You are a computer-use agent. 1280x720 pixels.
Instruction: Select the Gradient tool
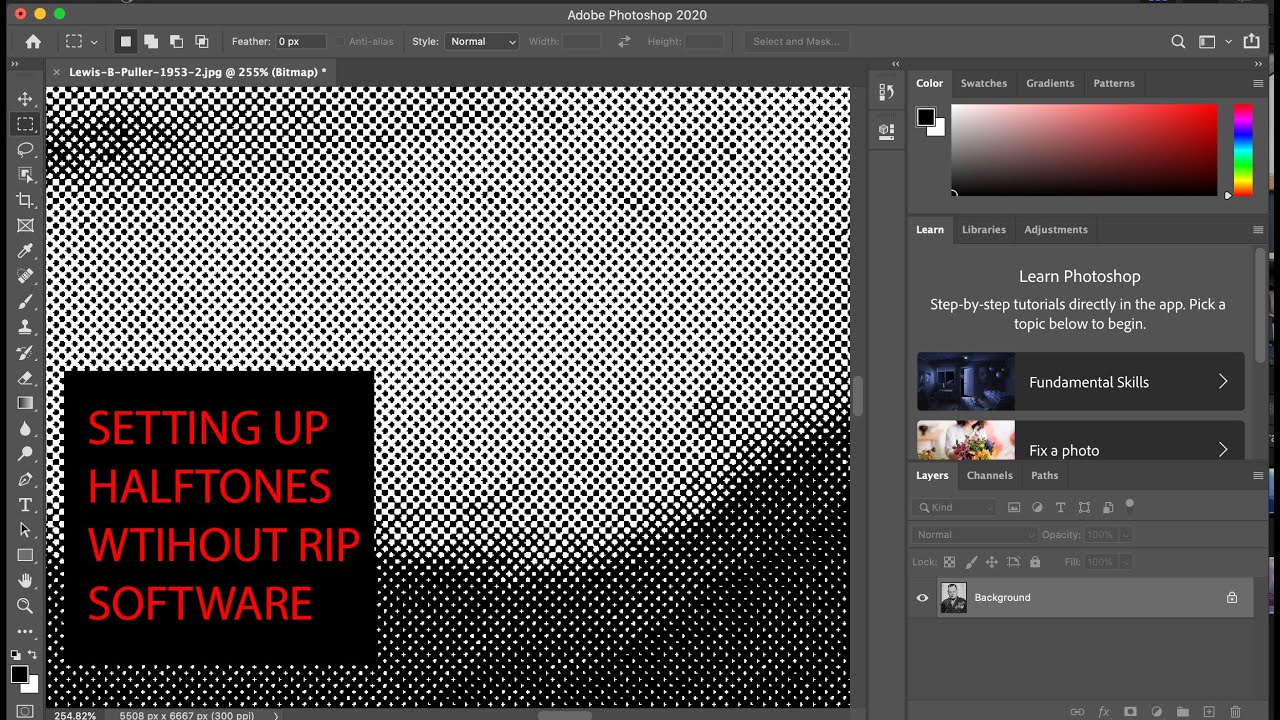[25, 403]
